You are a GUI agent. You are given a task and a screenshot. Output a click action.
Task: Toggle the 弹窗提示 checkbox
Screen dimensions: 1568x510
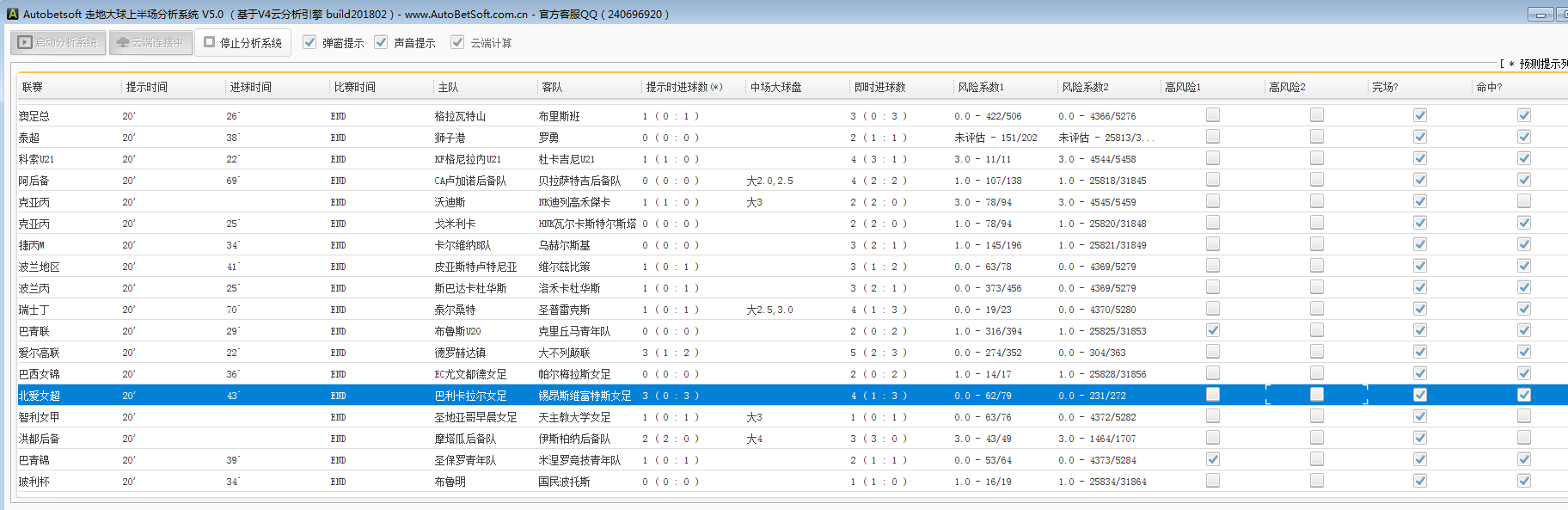309,42
